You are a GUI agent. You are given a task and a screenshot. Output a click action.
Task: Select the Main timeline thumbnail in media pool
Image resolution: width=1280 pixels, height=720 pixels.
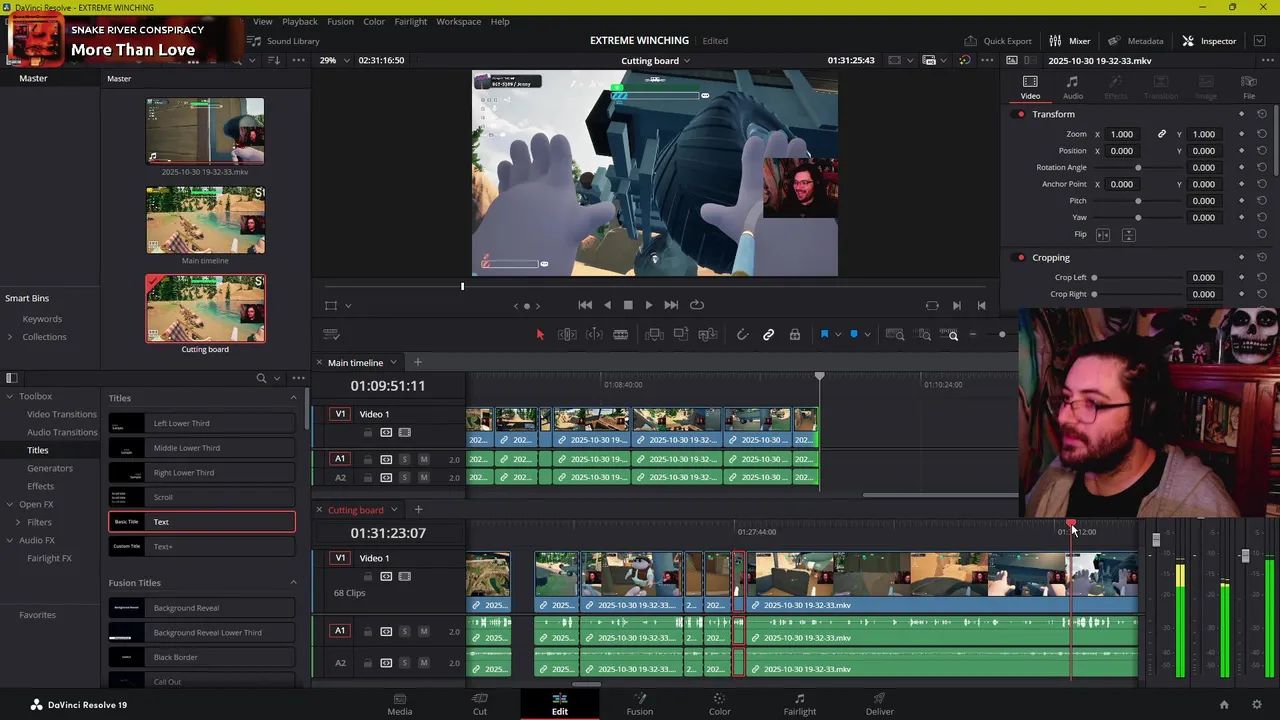click(205, 221)
